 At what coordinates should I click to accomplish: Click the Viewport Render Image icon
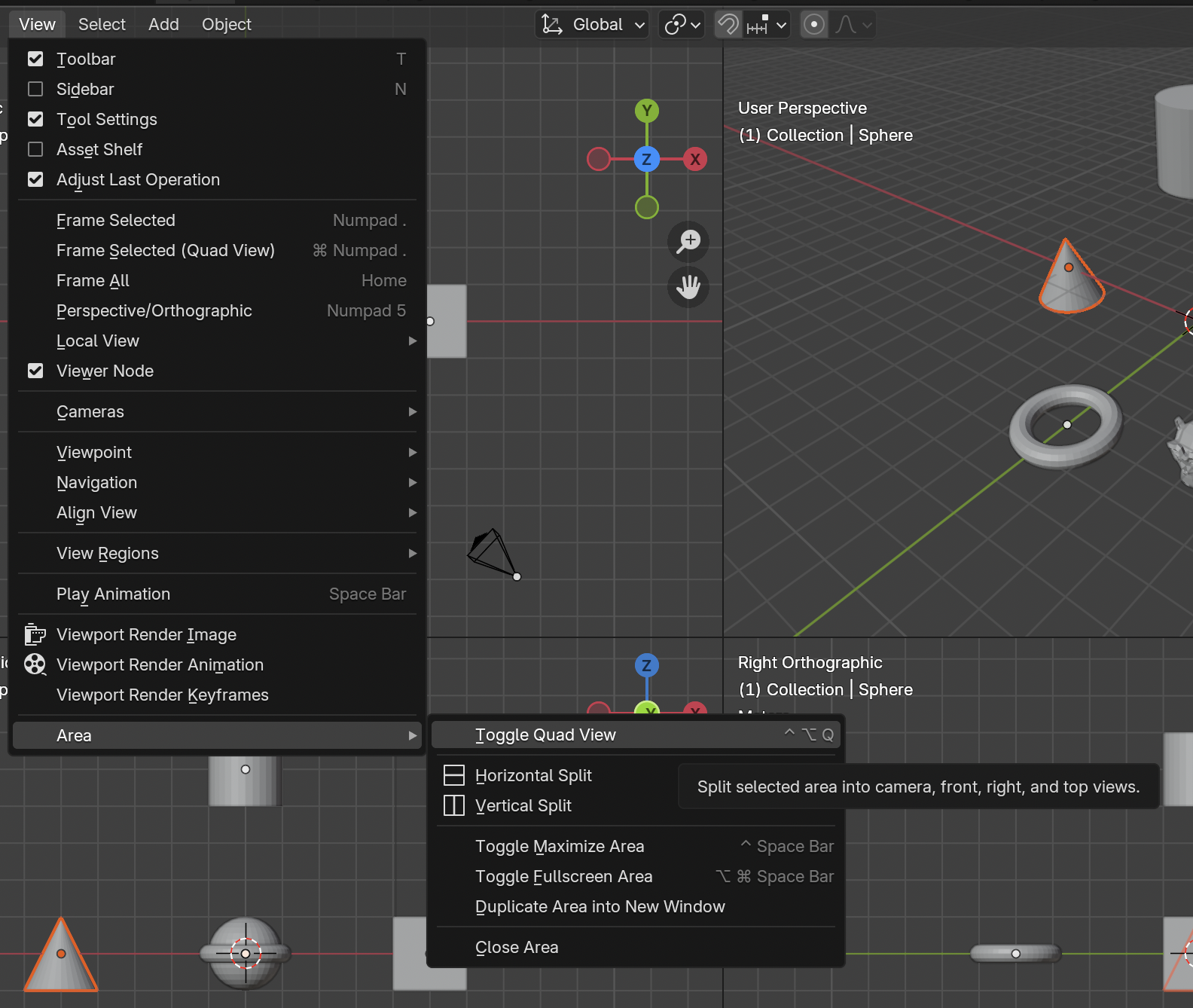pyautogui.click(x=35, y=634)
